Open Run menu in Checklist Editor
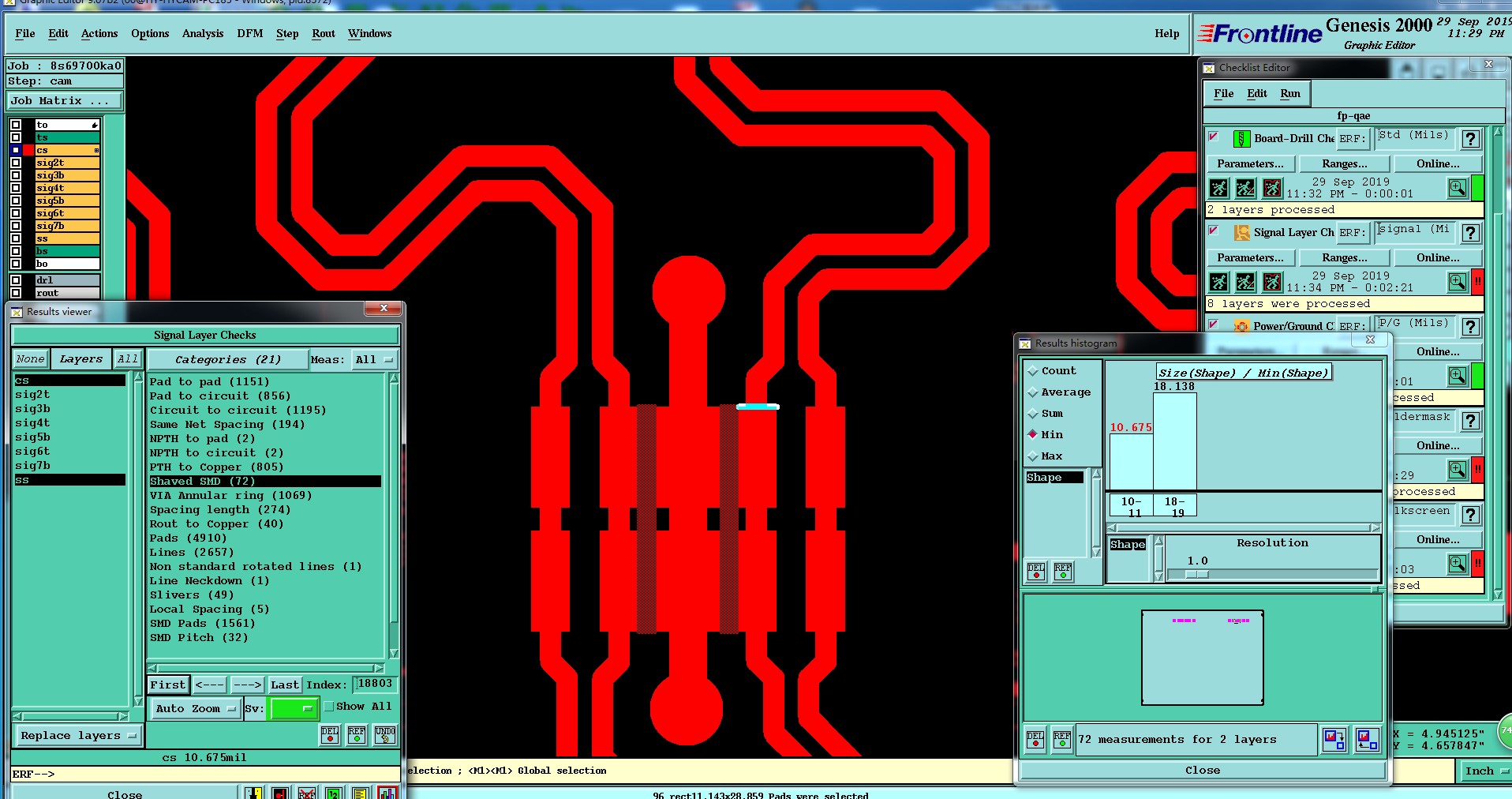1512x799 pixels. coord(1290,93)
